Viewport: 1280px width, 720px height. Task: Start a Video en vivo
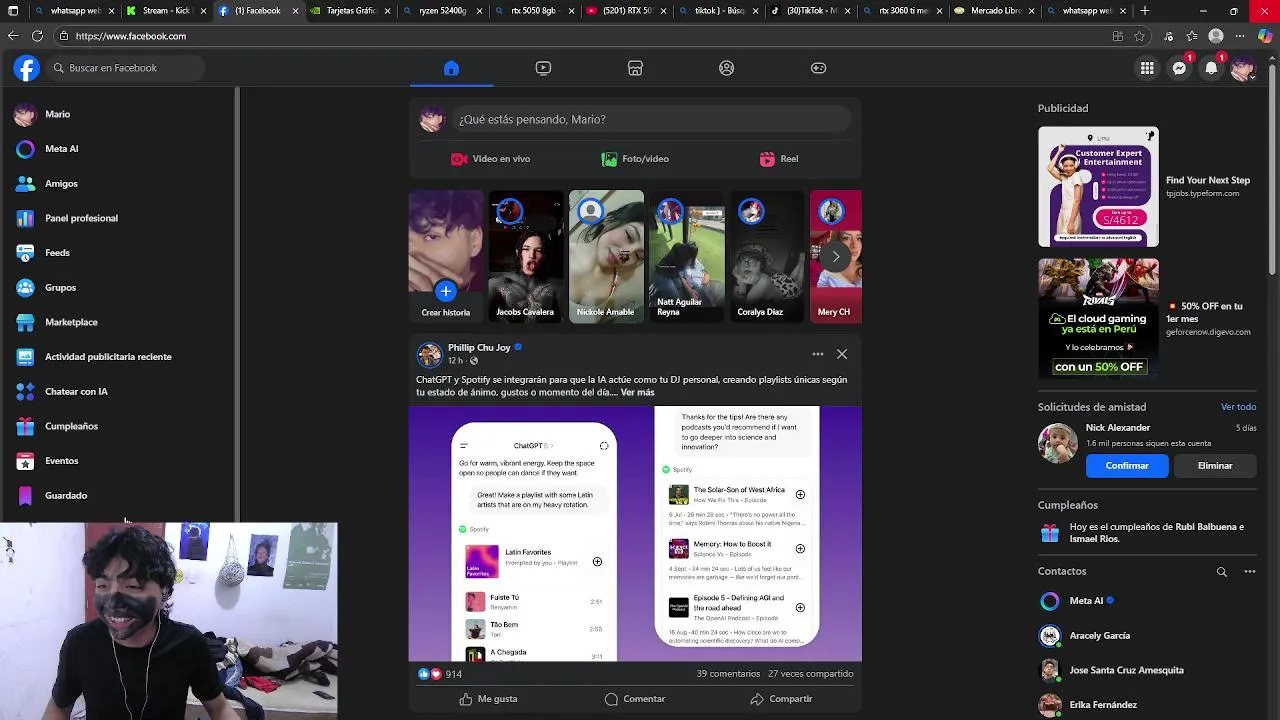(490, 159)
